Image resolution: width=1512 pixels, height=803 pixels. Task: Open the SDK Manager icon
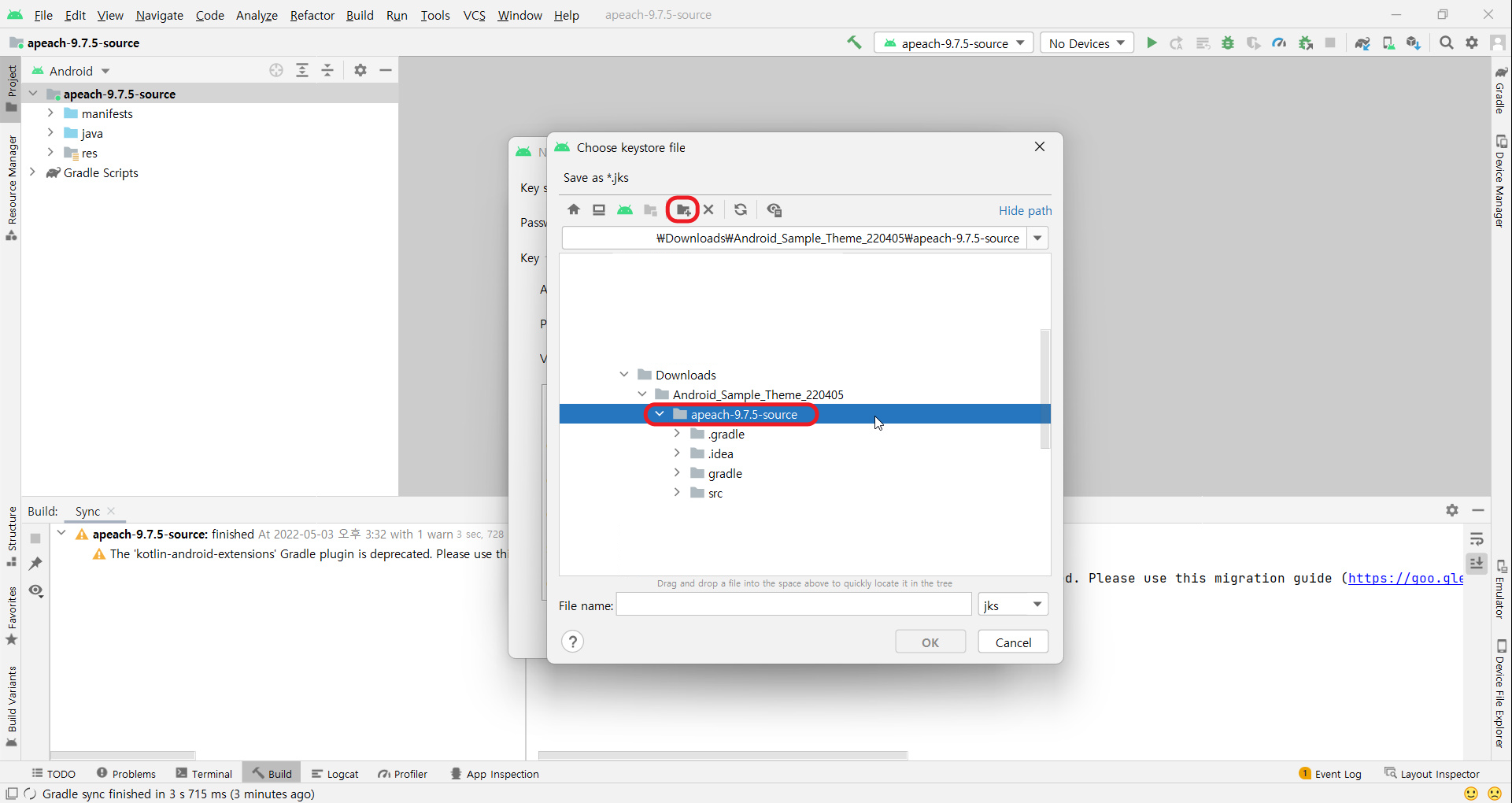click(x=1414, y=43)
